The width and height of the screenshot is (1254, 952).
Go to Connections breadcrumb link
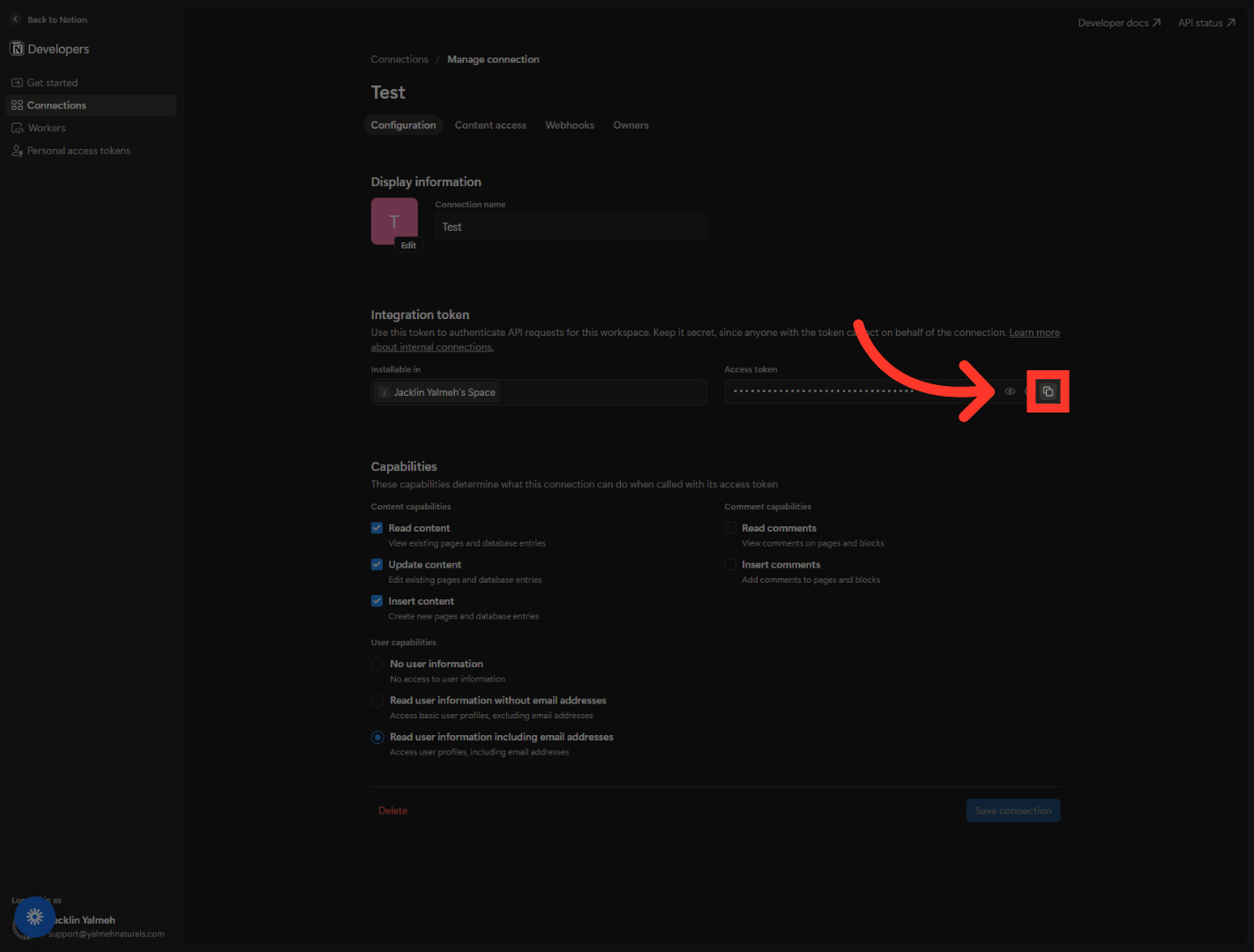(399, 60)
